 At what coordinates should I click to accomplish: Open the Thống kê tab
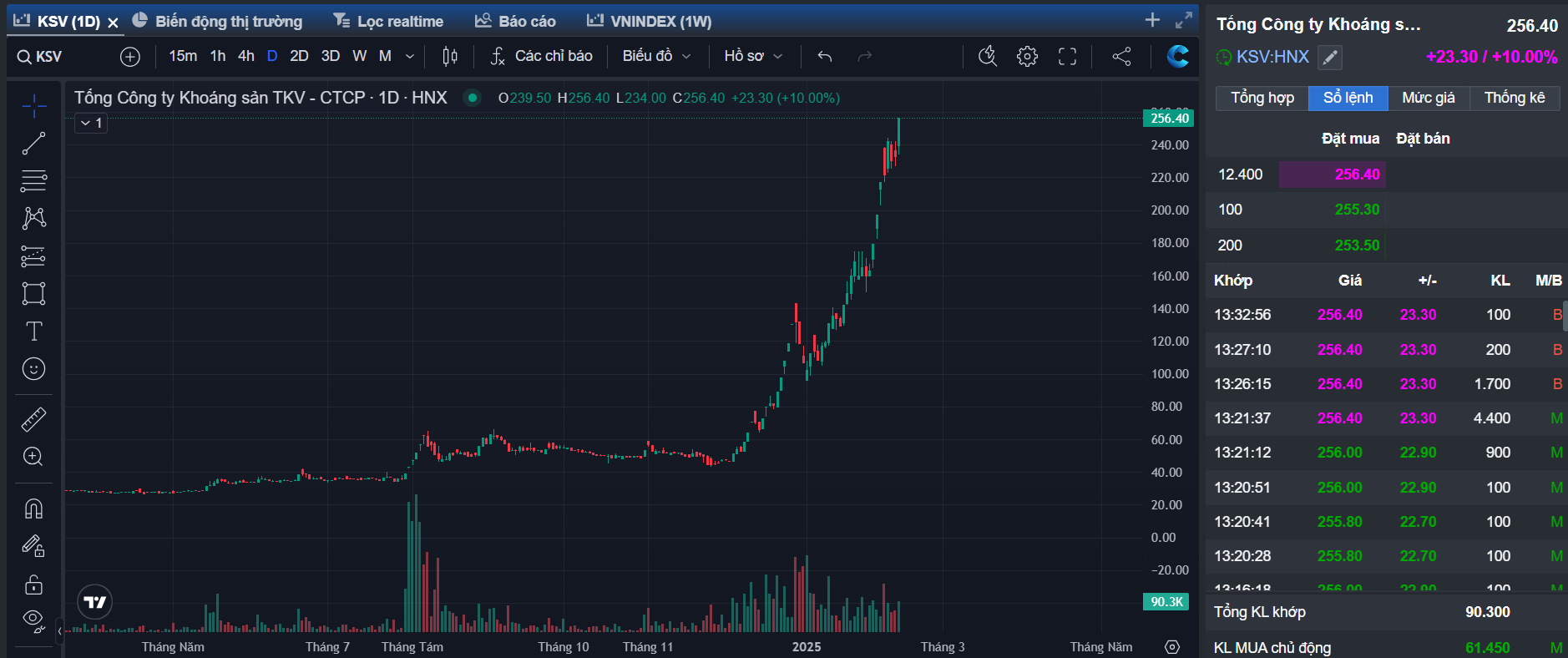click(x=1515, y=98)
